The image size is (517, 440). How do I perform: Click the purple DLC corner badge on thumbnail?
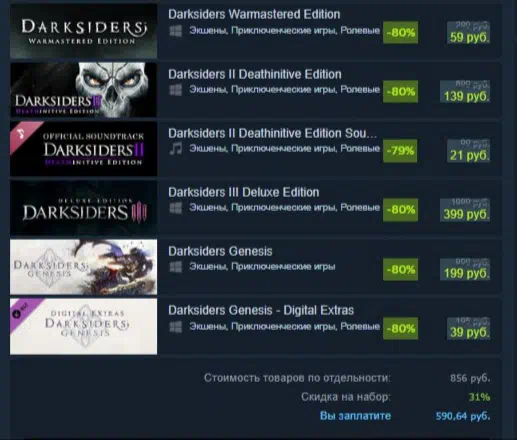coord(22,312)
